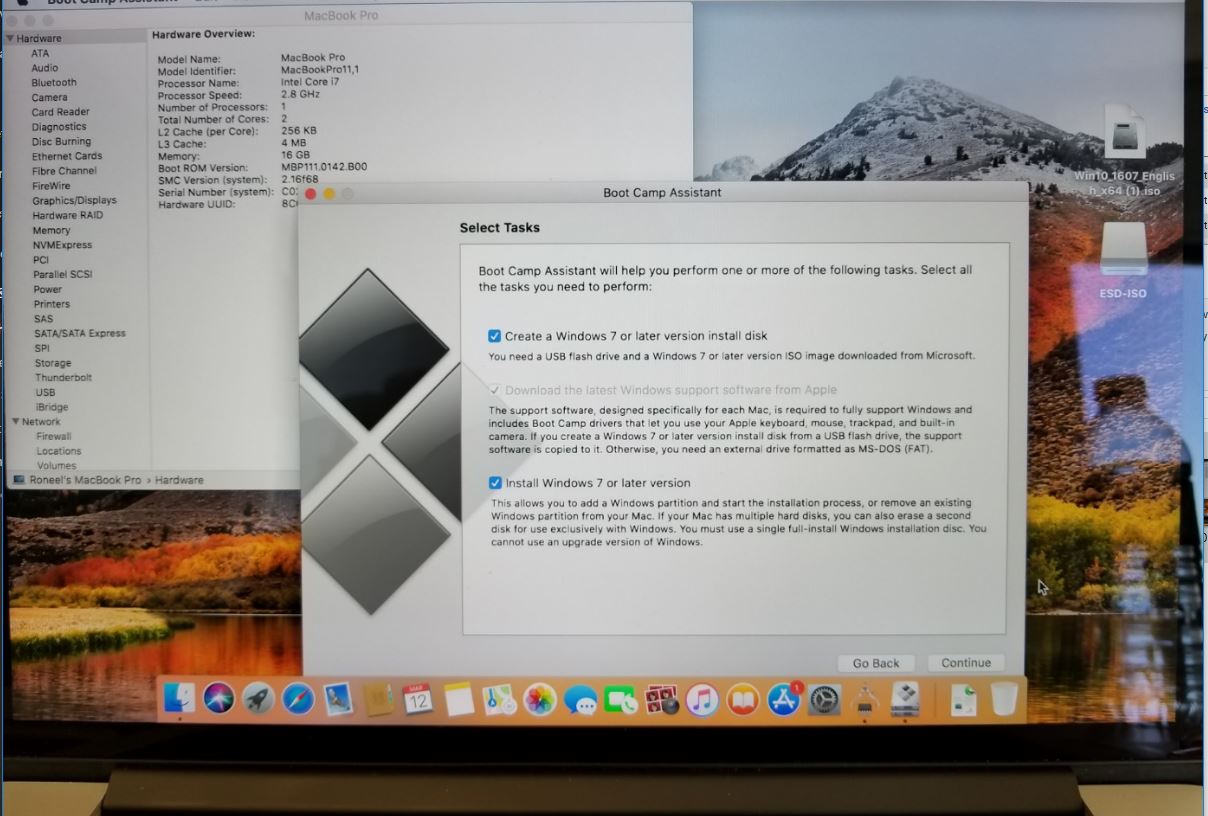Select SATA/SATA Express in sidebar

[x=80, y=333]
